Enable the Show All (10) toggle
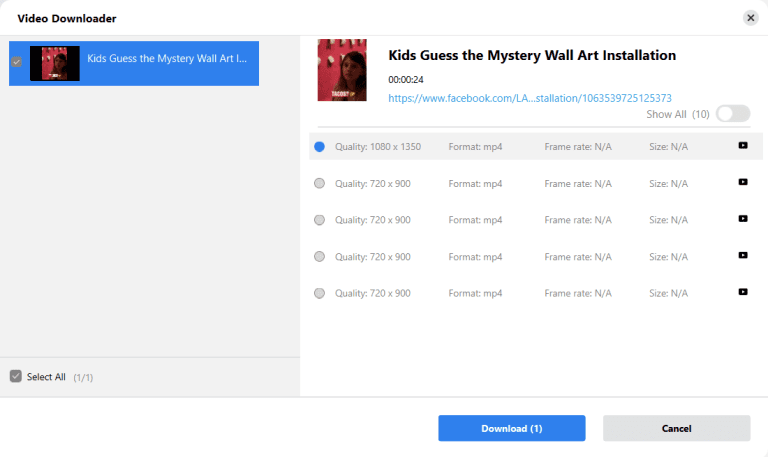The width and height of the screenshot is (768, 457). 732,114
